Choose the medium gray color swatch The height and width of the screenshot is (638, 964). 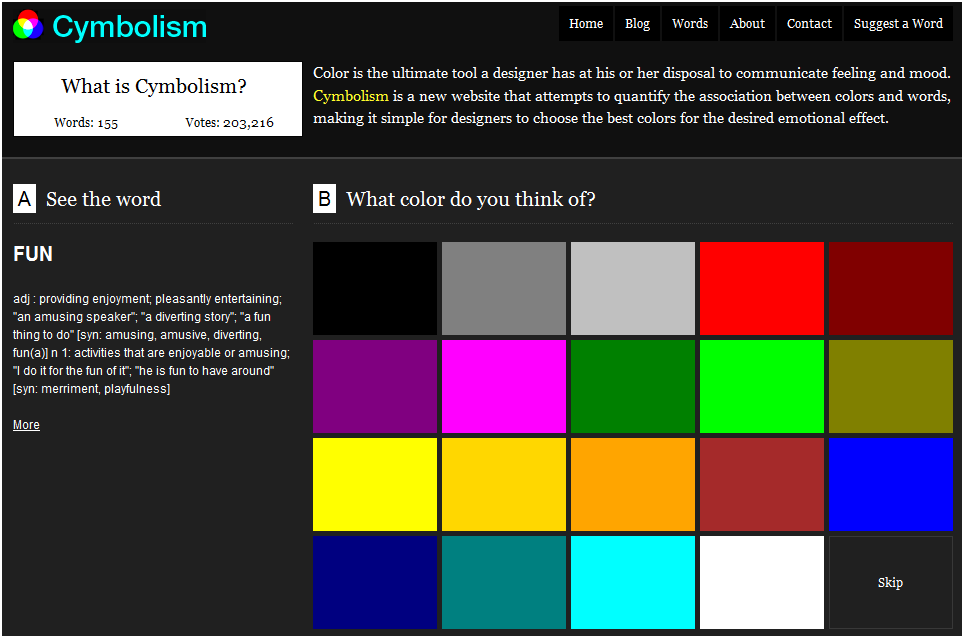pos(504,288)
